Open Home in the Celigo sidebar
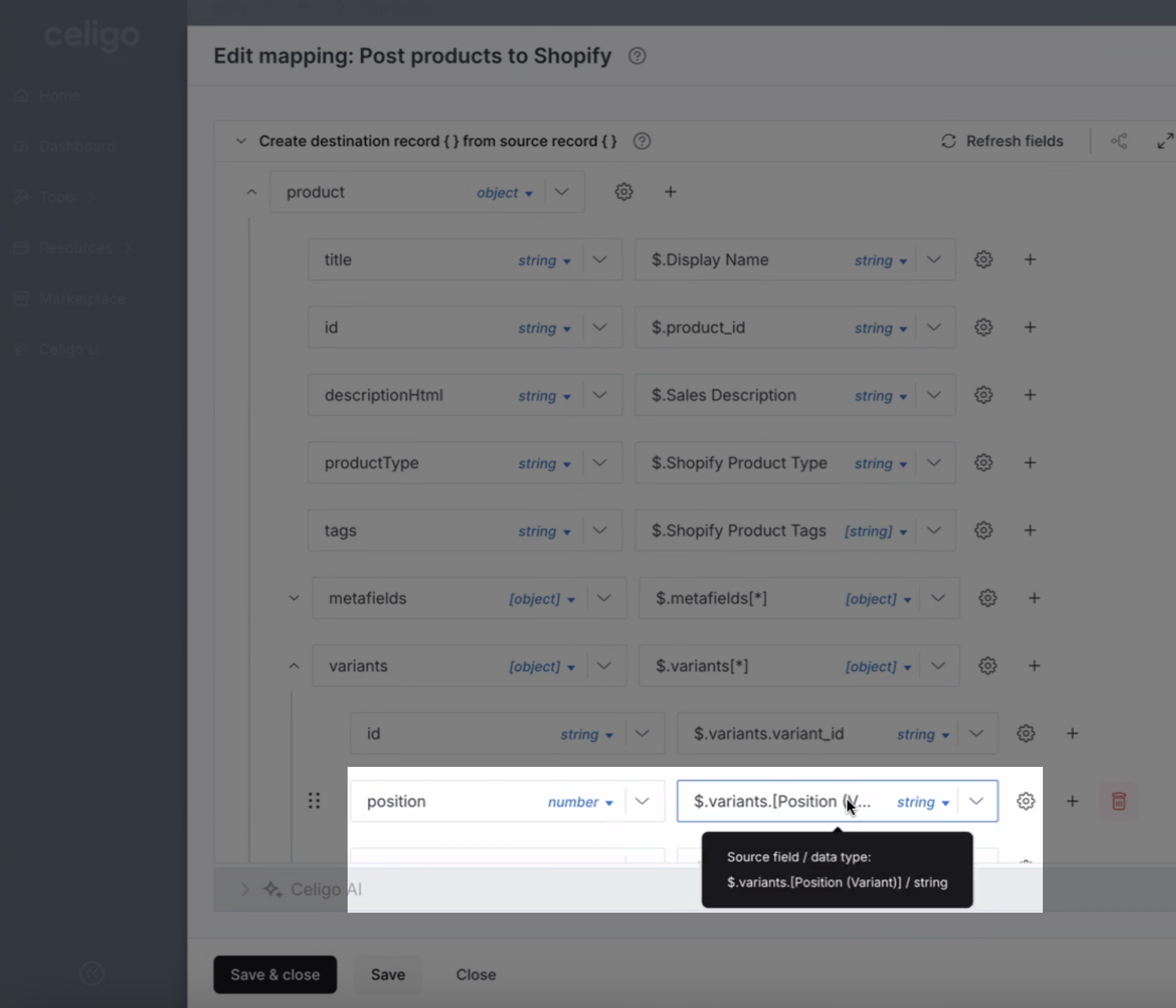Image resolution: width=1176 pixels, height=1008 pixels. point(48,95)
